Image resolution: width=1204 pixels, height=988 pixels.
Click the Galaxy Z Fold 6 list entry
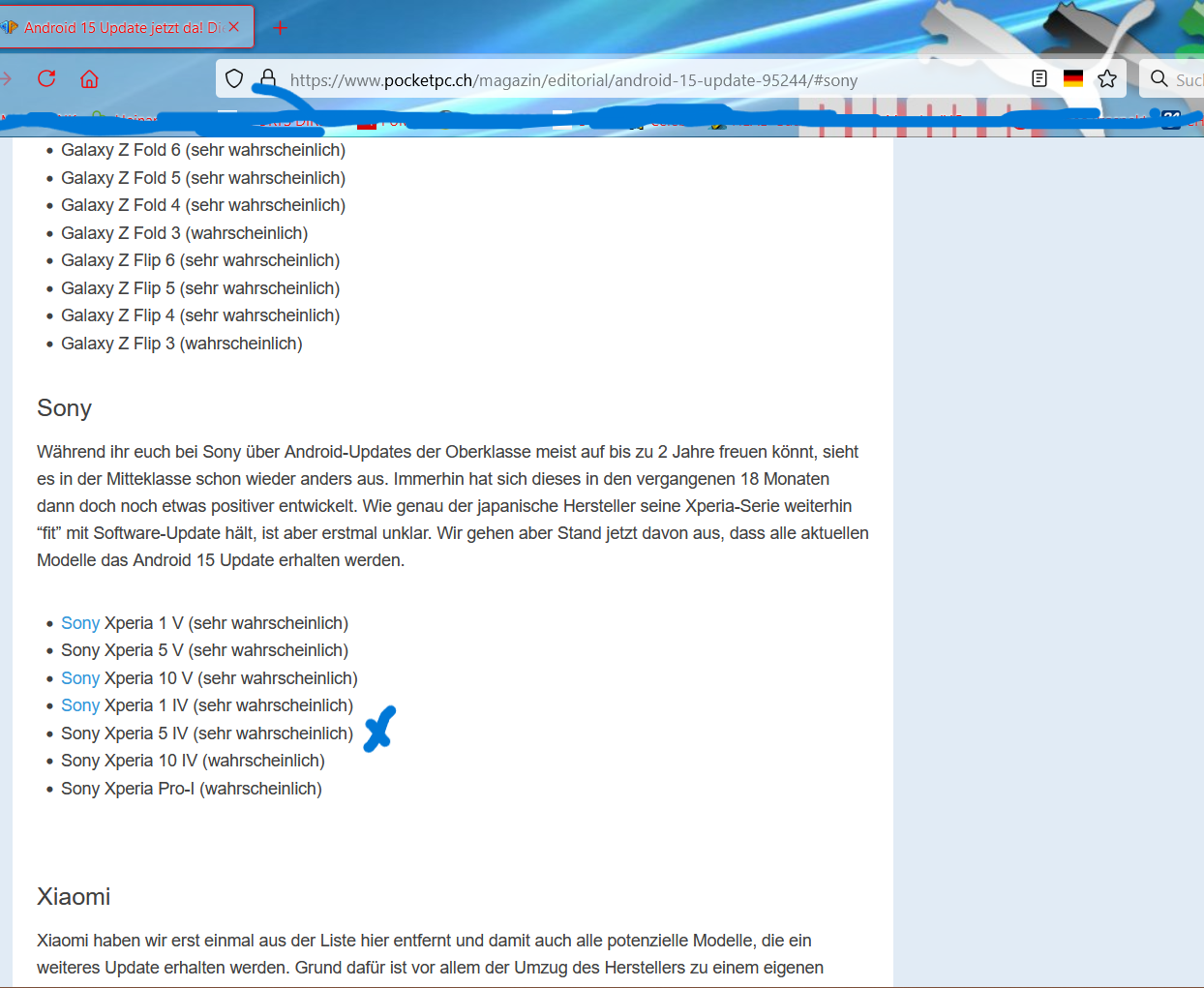202,150
